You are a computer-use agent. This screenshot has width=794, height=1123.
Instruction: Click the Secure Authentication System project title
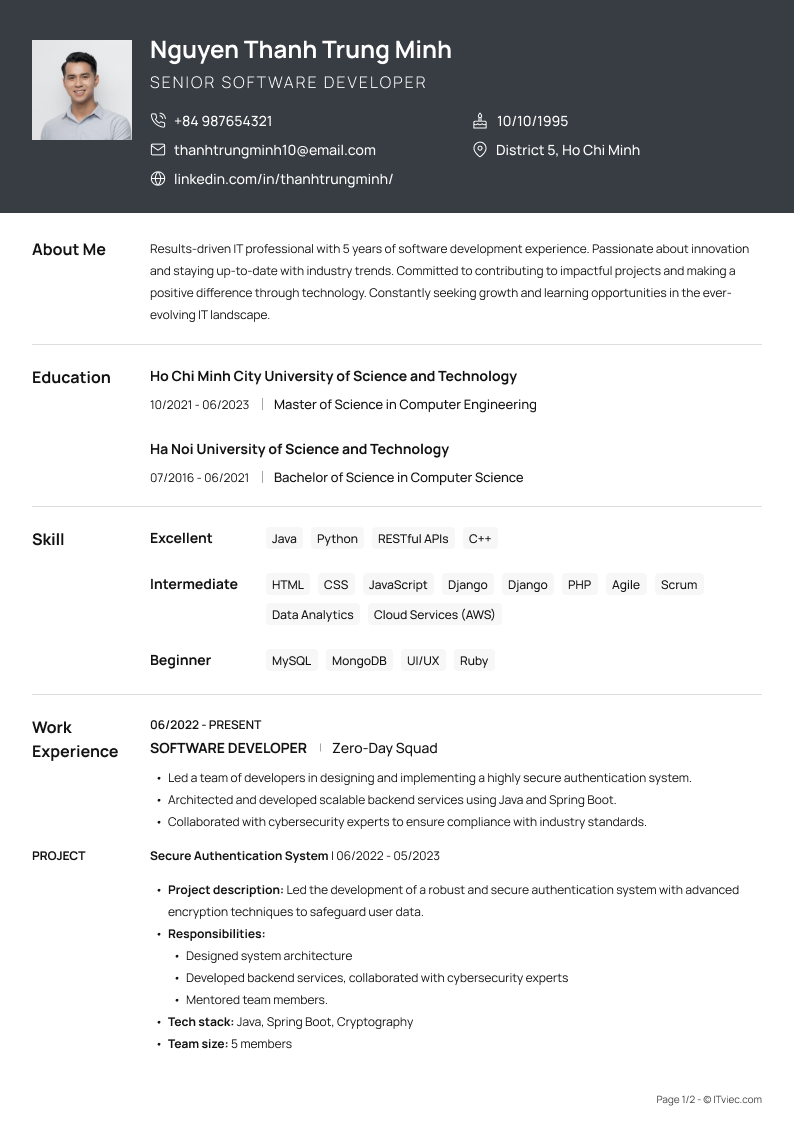coord(239,856)
